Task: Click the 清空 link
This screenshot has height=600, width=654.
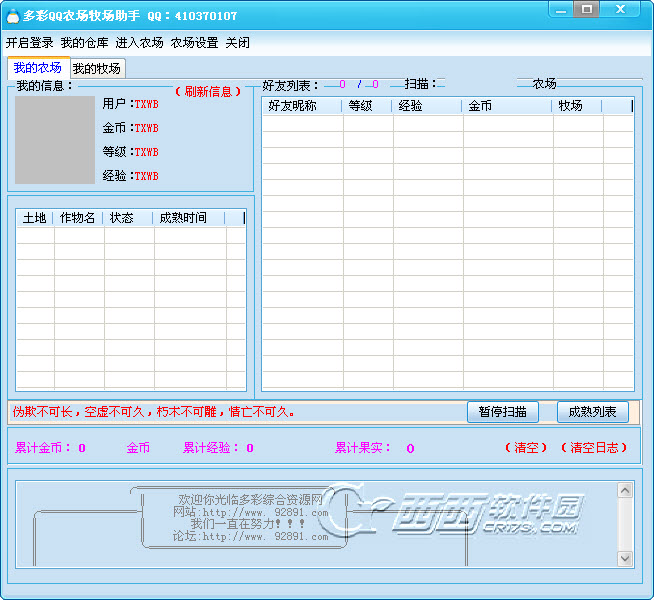Action: click(x=526, y=448)
